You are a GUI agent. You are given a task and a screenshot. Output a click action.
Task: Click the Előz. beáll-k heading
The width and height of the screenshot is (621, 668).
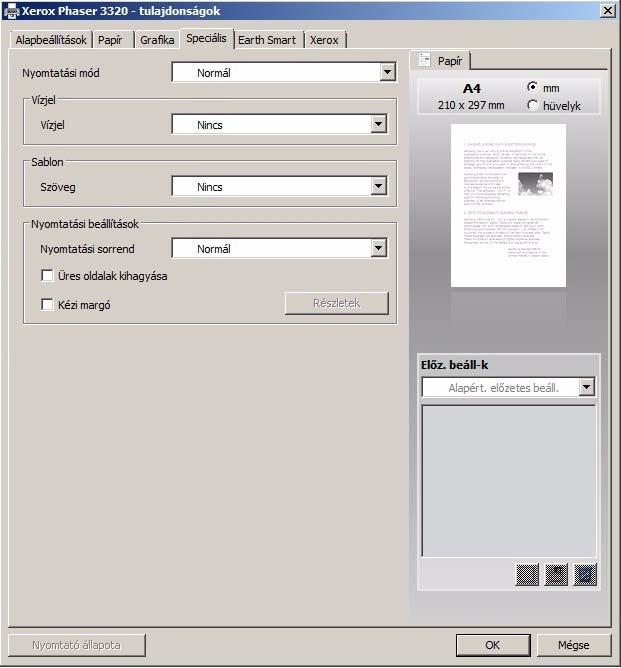[454, 365]
